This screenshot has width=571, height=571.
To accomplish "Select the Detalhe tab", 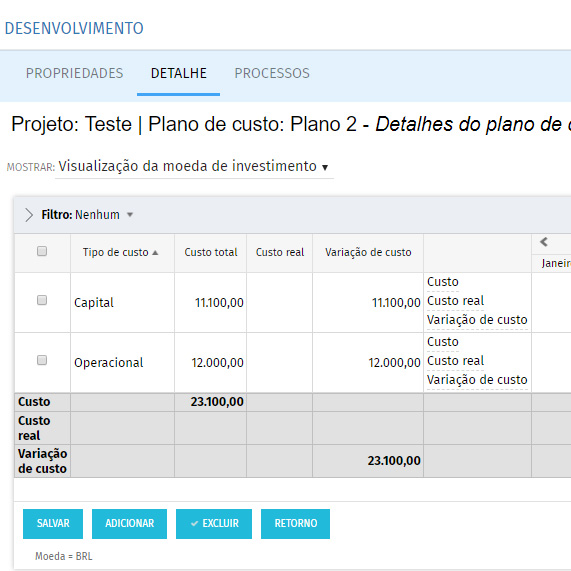I will coord(178,73).
